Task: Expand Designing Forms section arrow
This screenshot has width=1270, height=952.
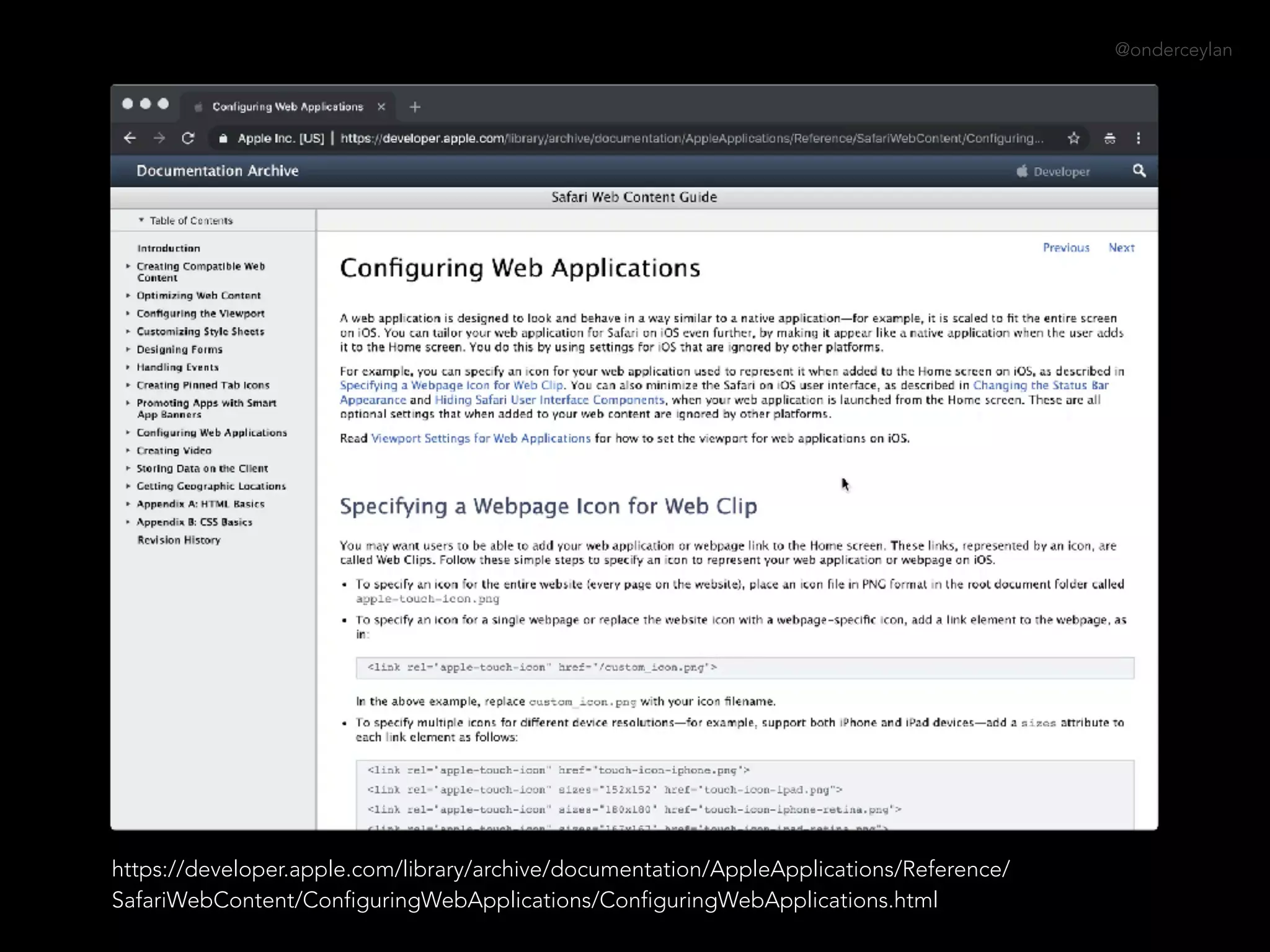Action: click(128, 349)
